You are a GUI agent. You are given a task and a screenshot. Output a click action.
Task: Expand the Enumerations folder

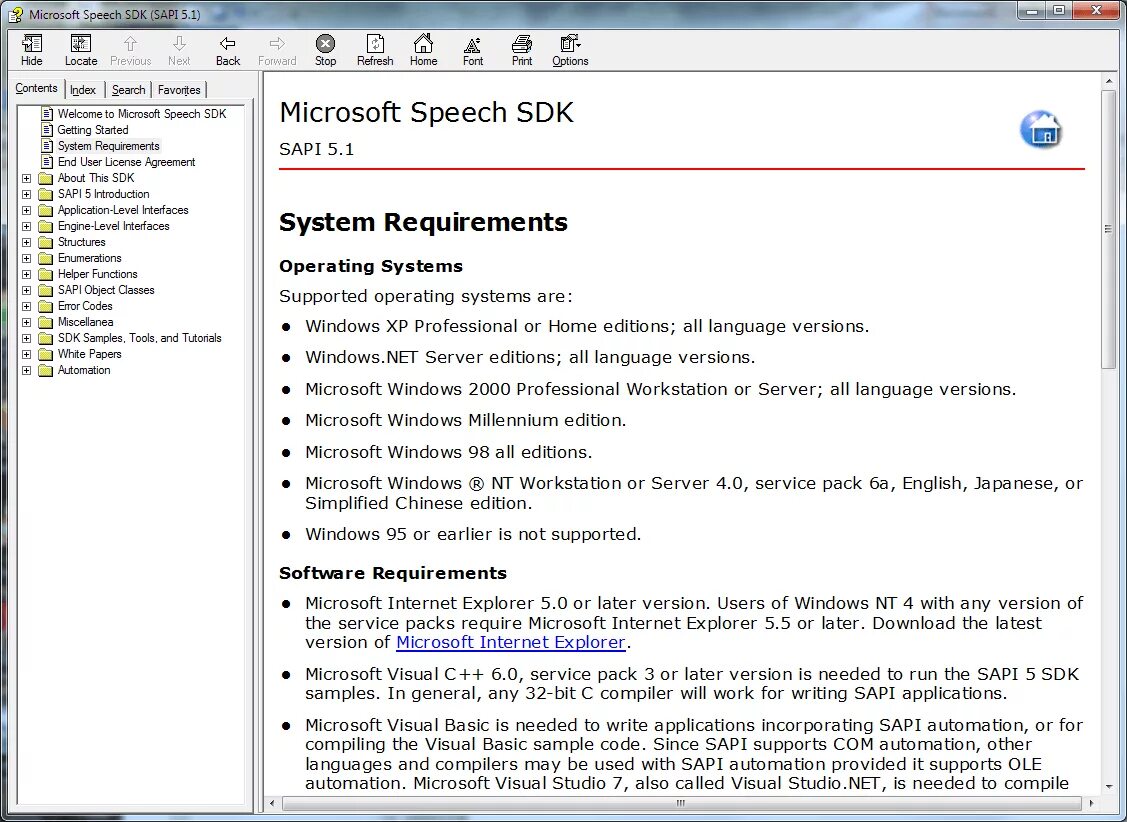pyautogui.click(x=26, y=258)
